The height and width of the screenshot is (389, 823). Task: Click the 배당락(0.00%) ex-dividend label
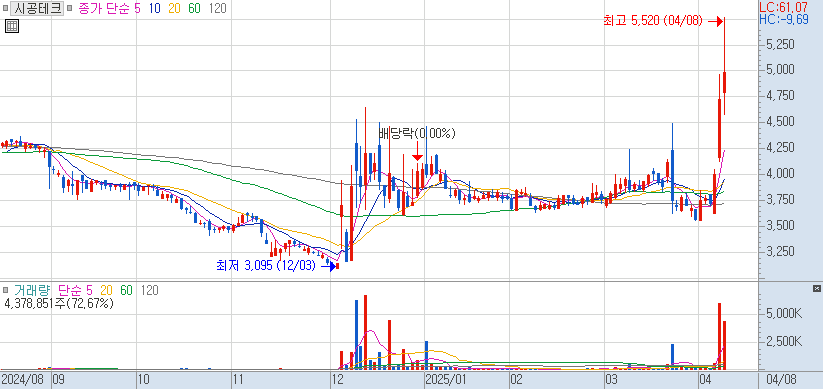point(417,133)
